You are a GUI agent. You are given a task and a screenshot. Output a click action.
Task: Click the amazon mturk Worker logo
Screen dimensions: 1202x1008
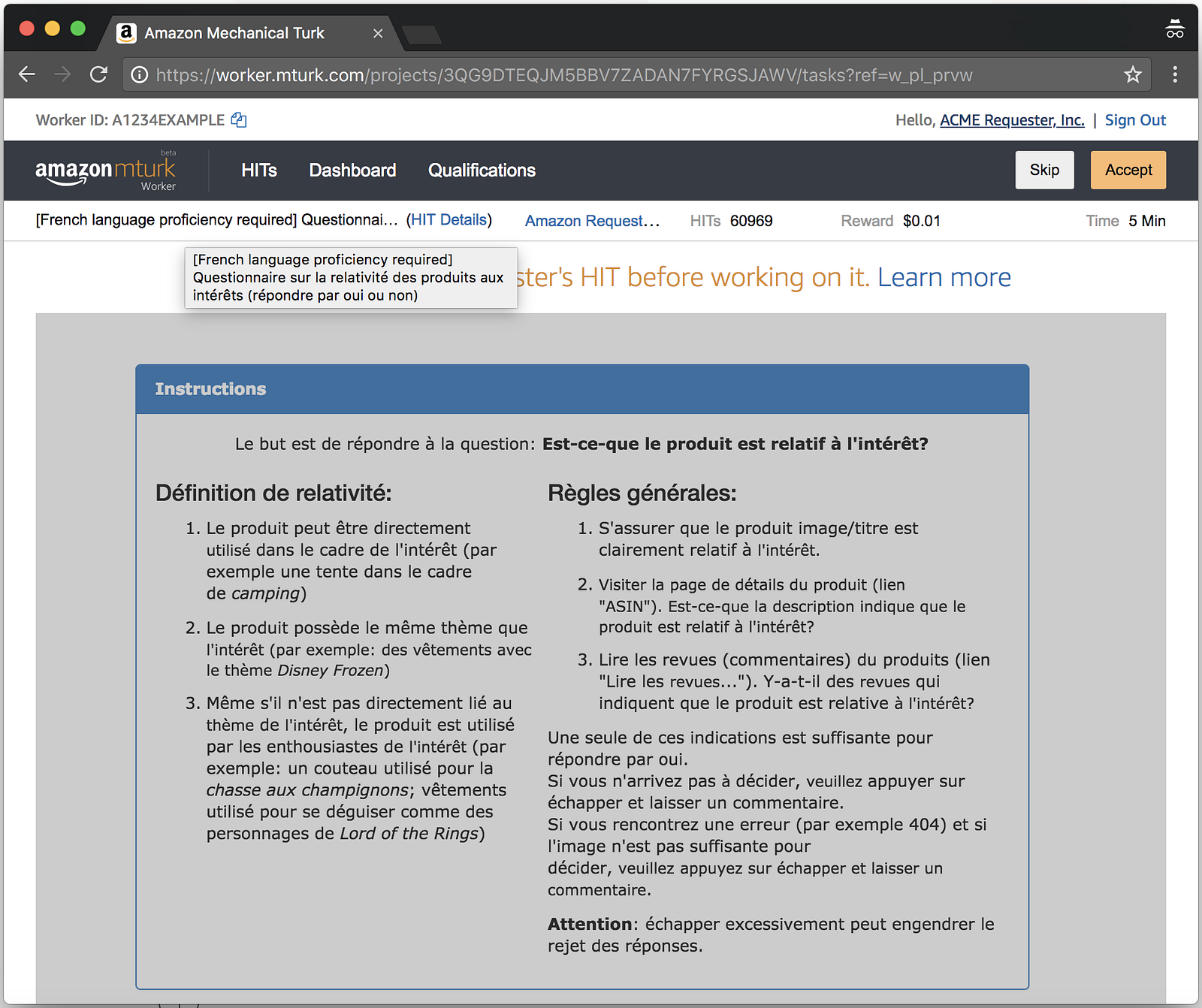(106, 171)
